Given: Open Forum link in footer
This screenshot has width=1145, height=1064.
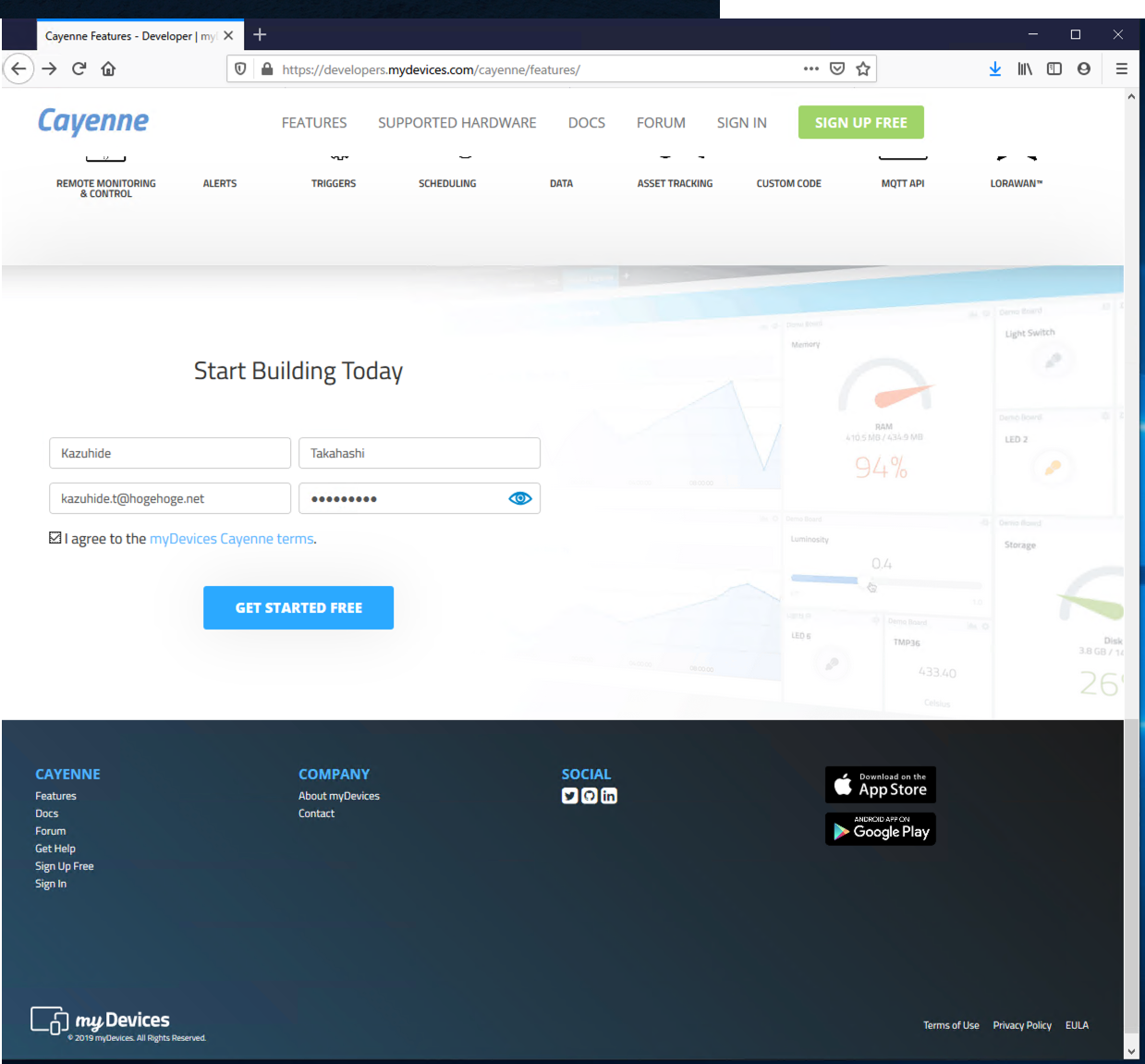Looking at the screenshot, I should coord(51,831).
